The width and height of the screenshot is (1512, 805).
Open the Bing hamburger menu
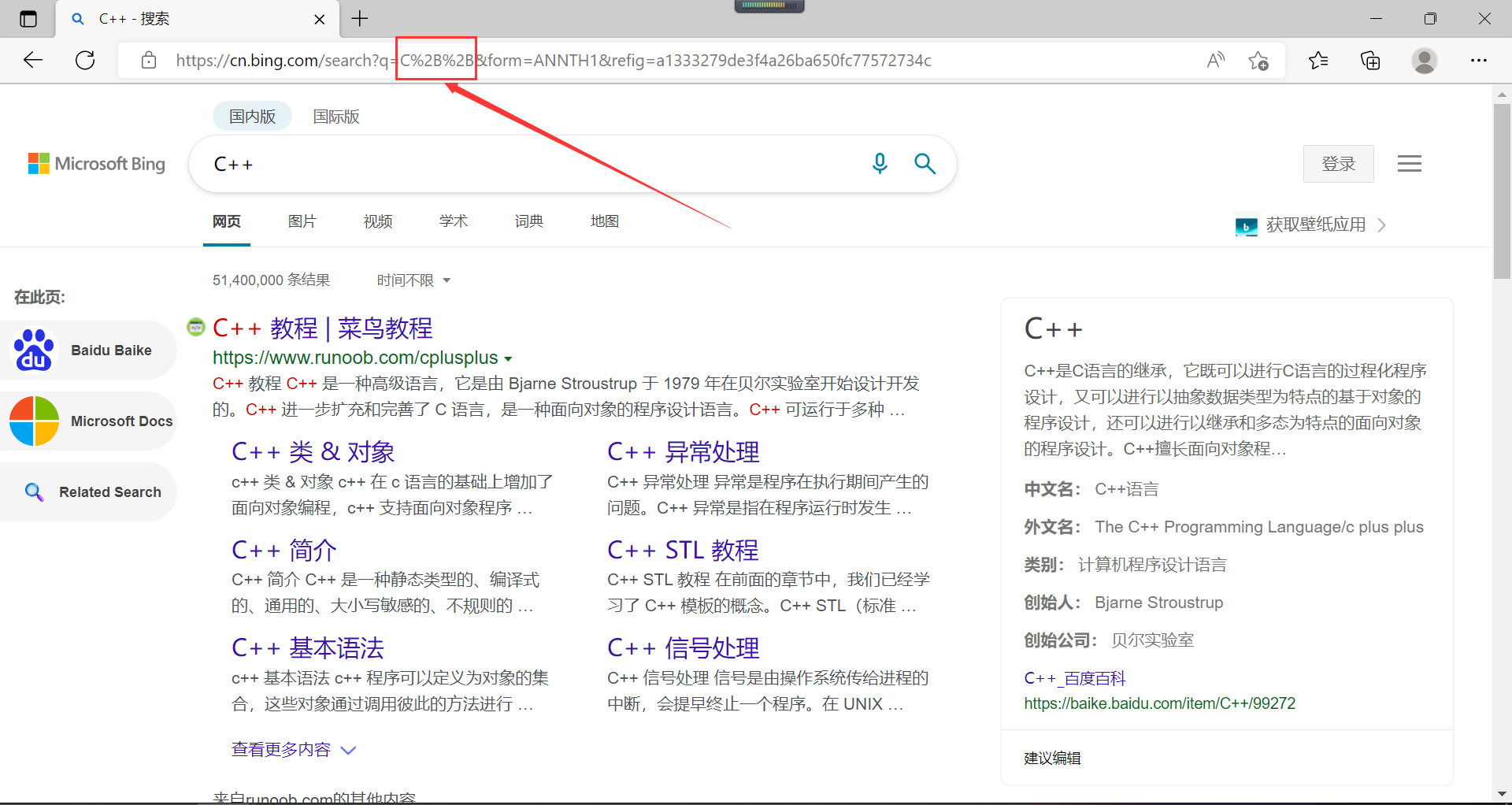coord(1410,164)
